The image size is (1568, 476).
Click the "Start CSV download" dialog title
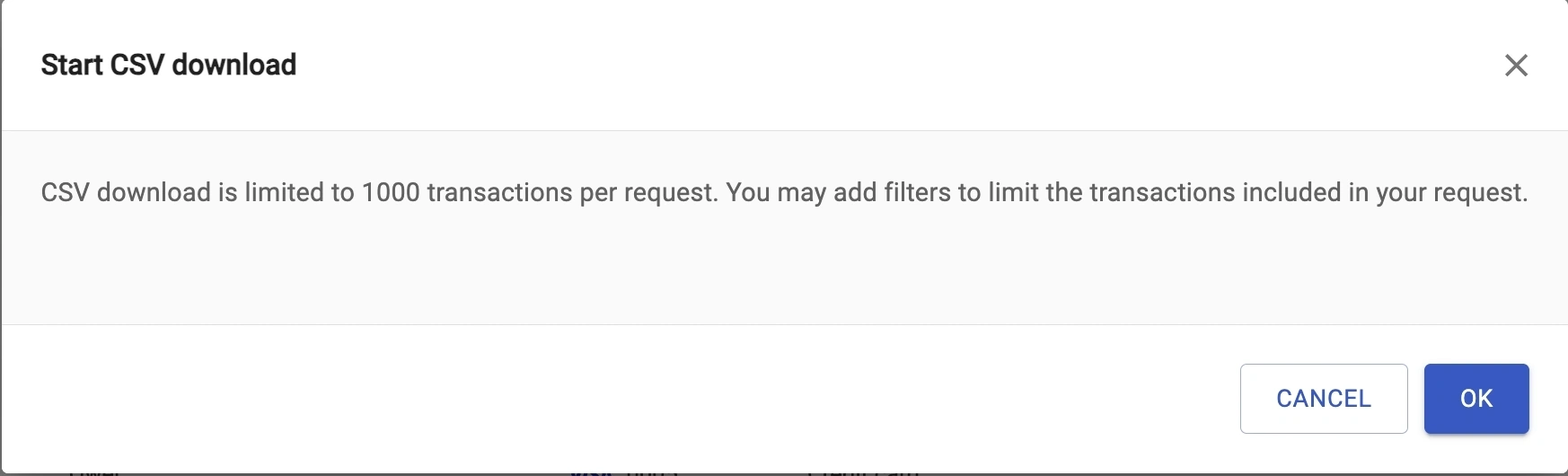click(169, 65)
